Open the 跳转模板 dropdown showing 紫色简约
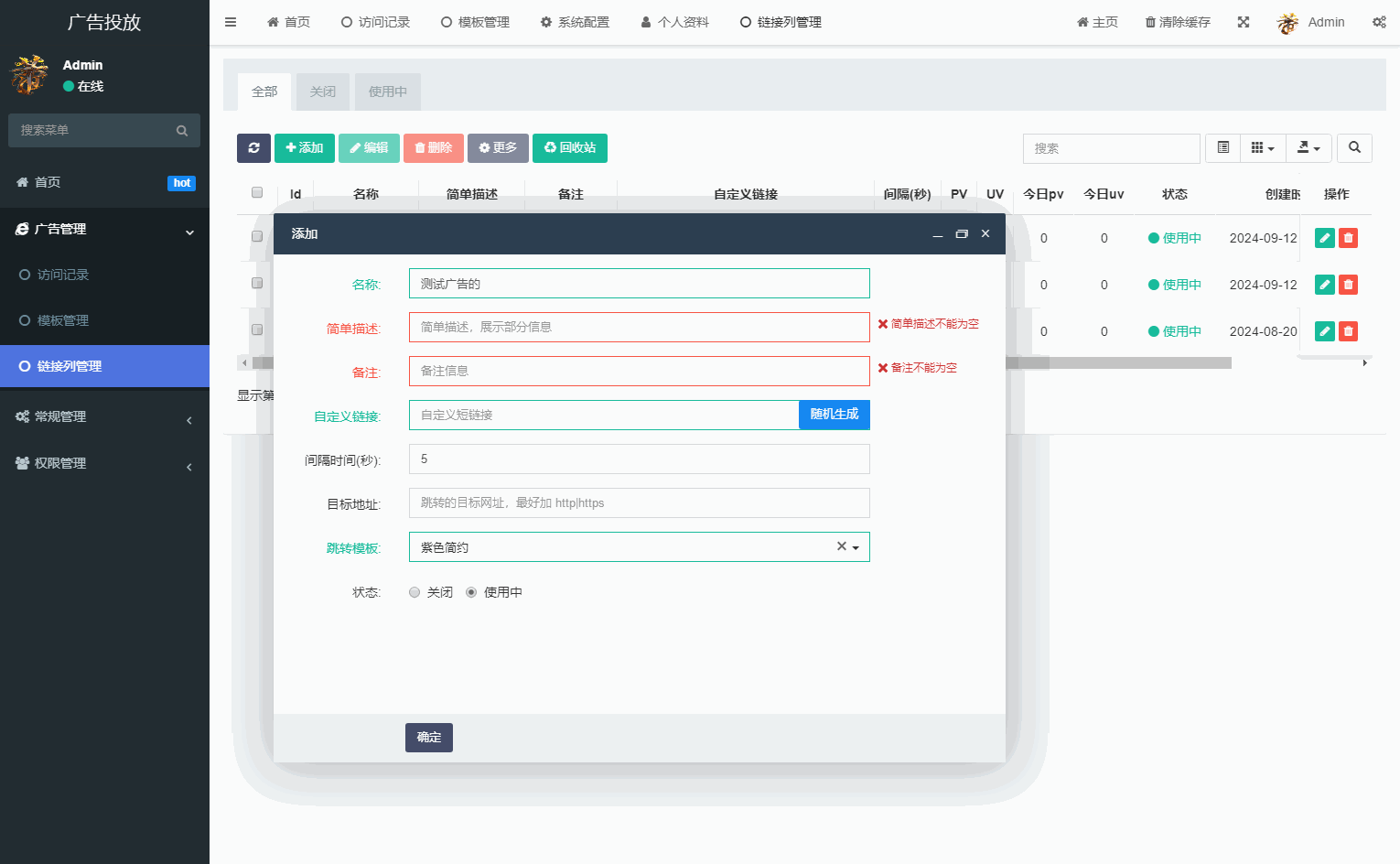Viewport: 1400px width, 864px height. pos(639,547)
